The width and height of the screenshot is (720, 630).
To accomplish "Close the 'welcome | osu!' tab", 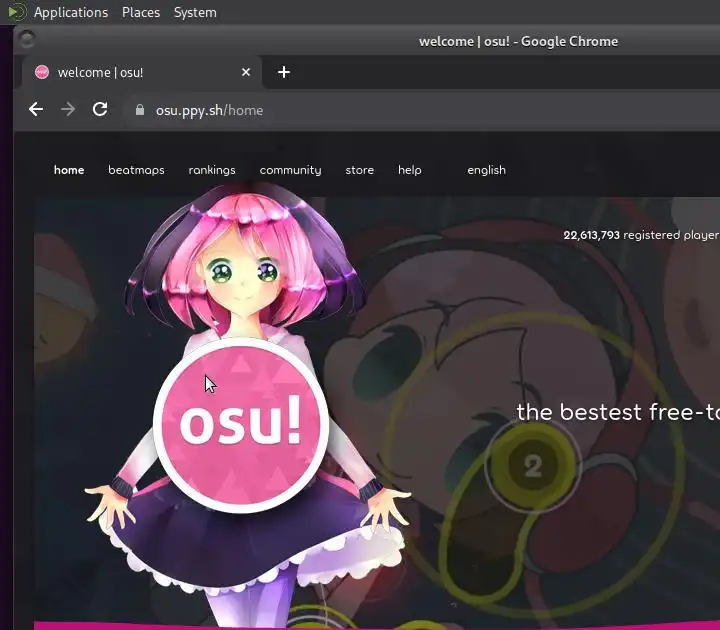I will click(x=246, y=72).
